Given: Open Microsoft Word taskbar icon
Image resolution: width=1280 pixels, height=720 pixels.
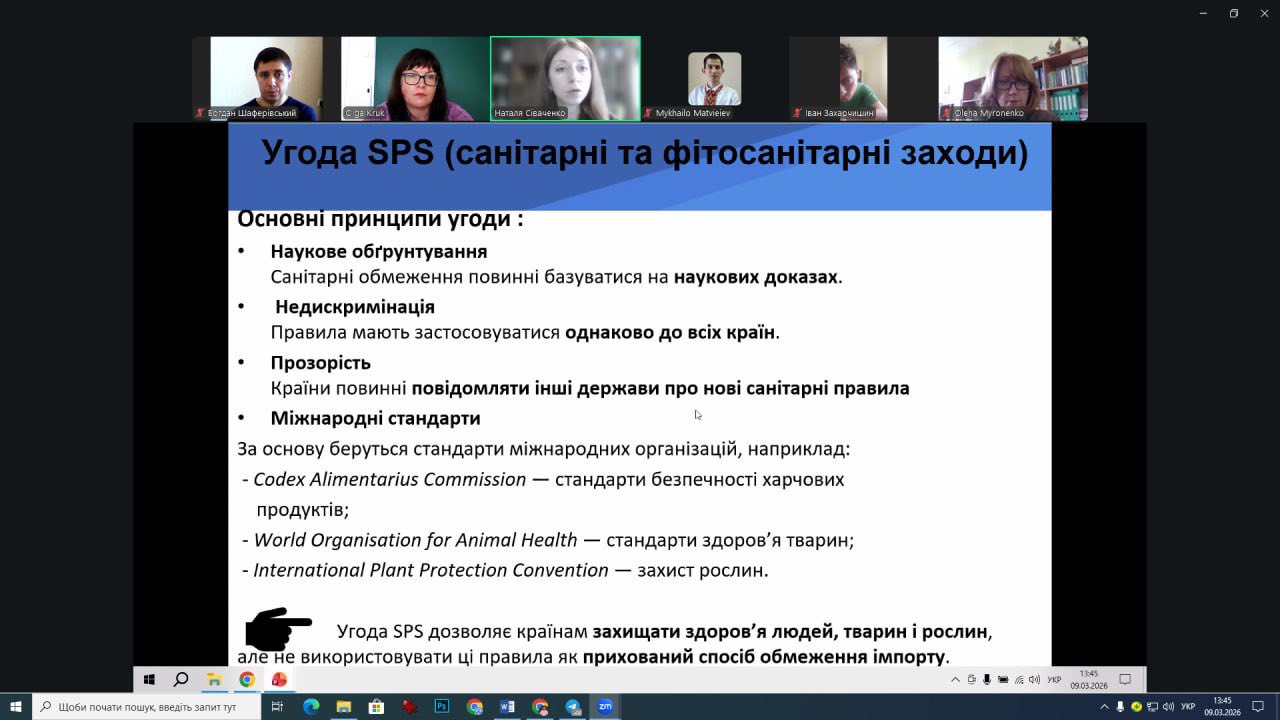Looking at the screenshot, I should click(x=507, y=707).
